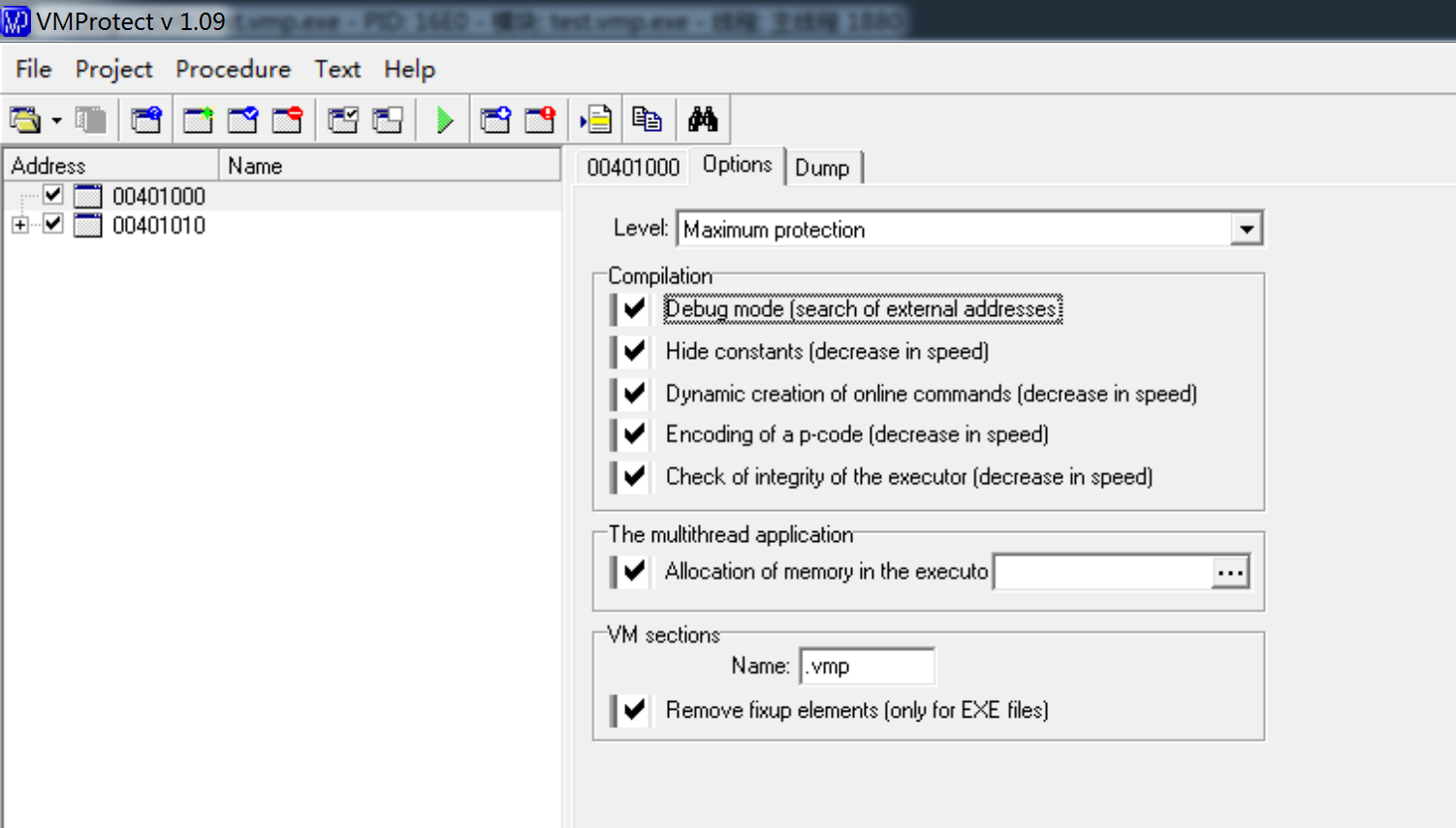Click the Debug mode option label

pos(863,308)
